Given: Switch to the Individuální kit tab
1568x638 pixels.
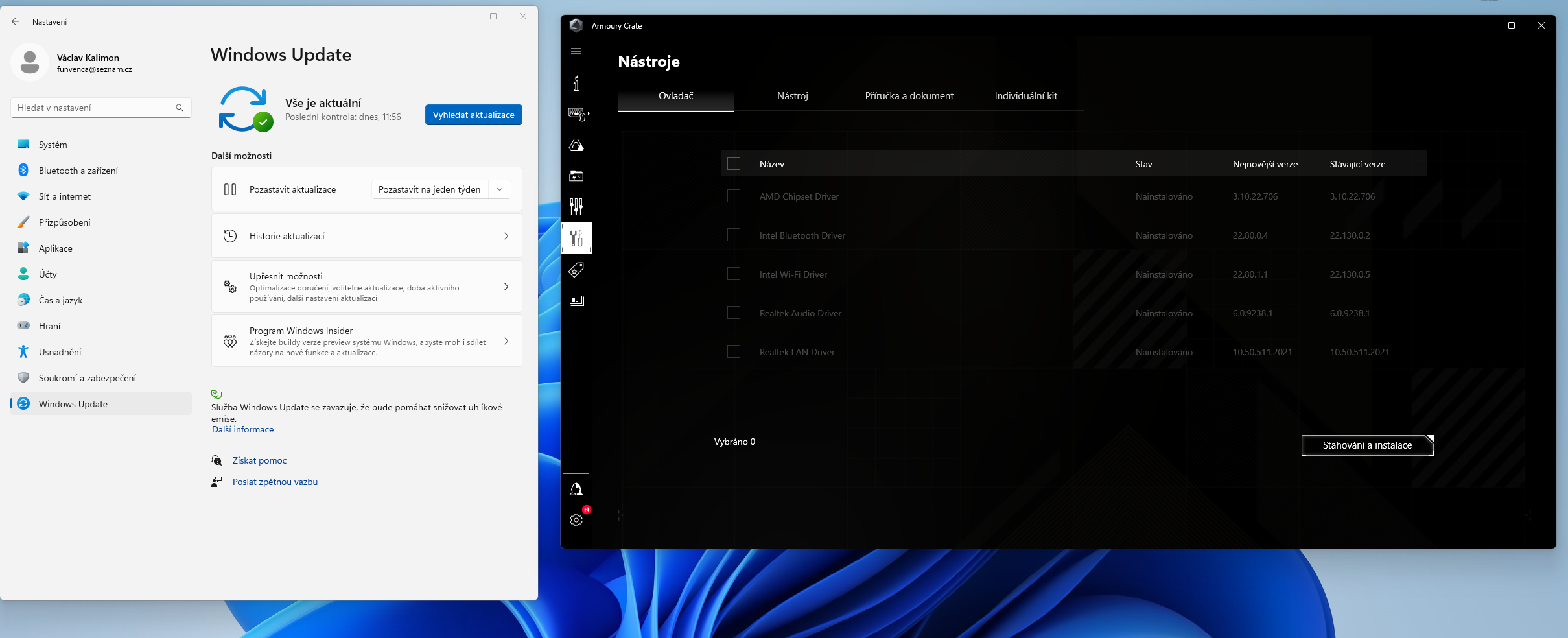Looking at the screenshot, I should pyautogui.click(x=1025, y=96).
